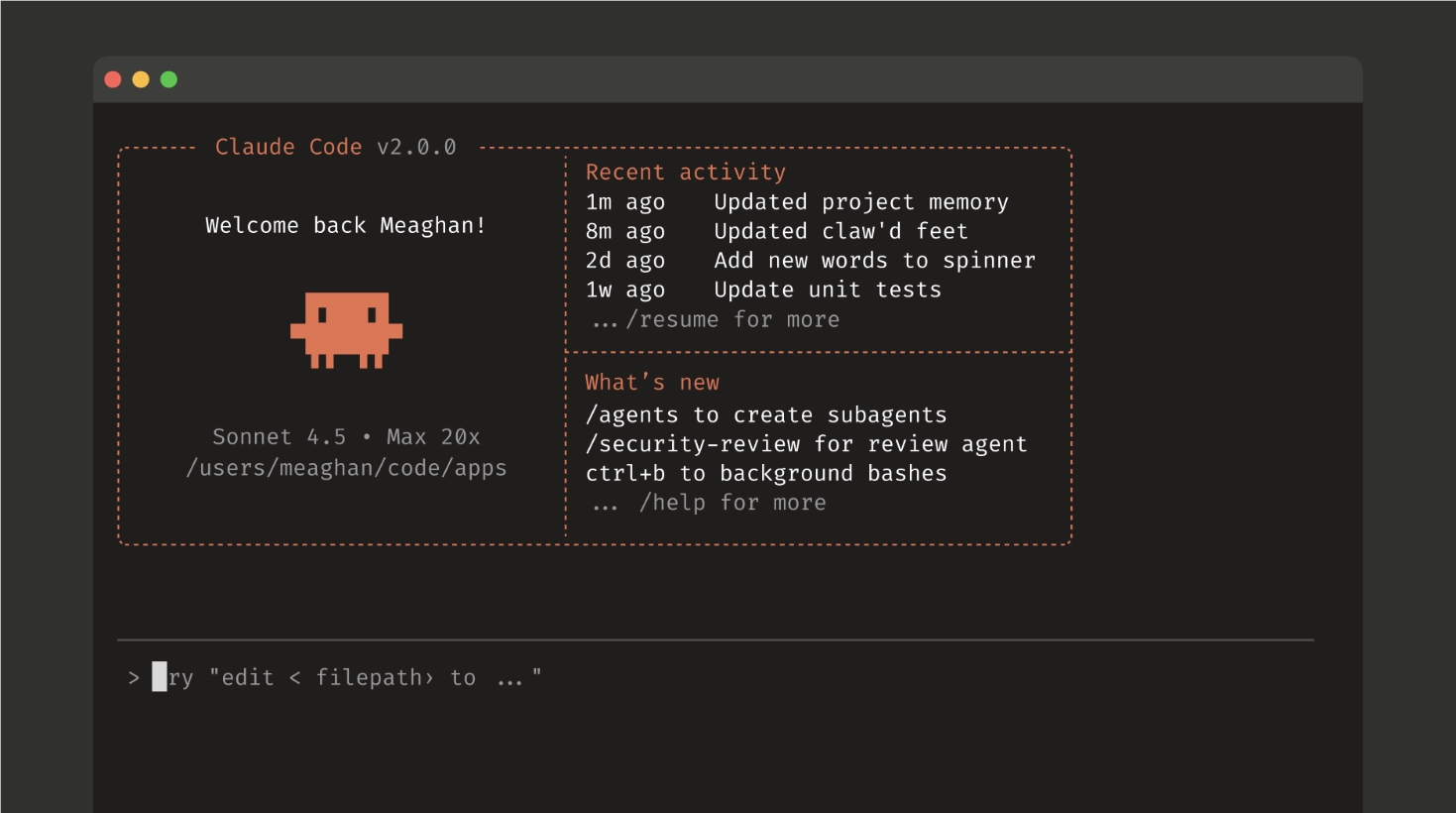1456x813 pixels.
Task: Click '/help for more' text
Action: [731, 503]
